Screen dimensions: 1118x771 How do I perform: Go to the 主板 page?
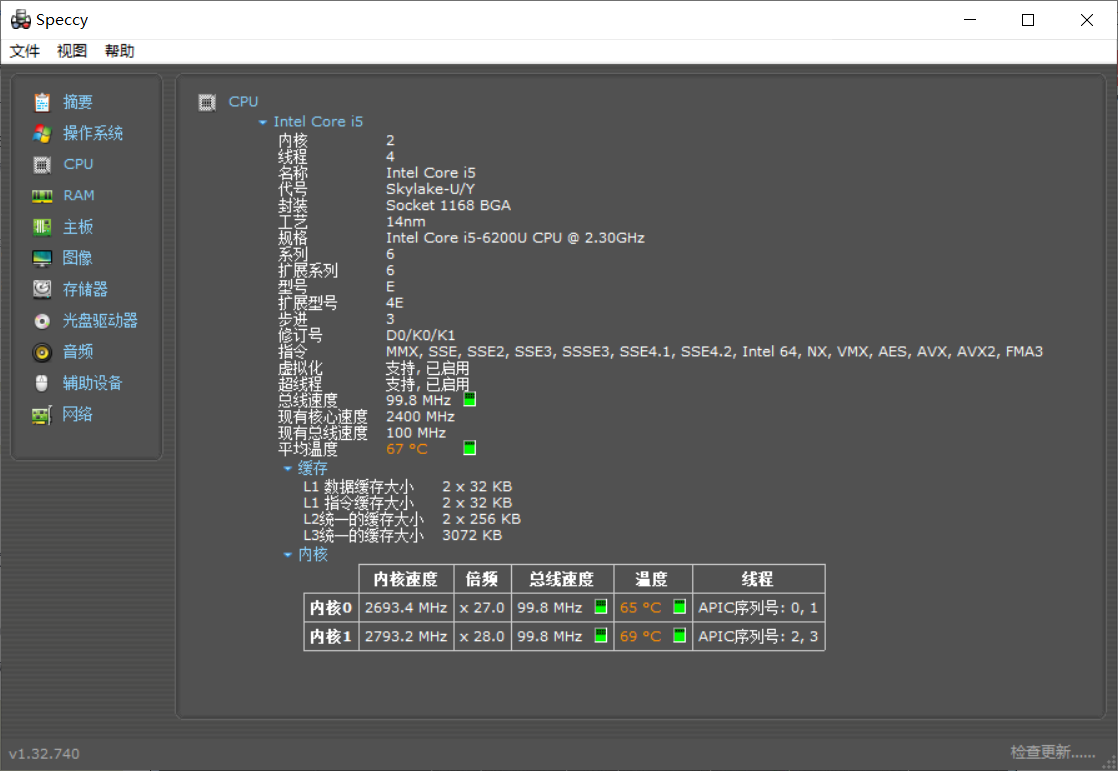point(78,227)
